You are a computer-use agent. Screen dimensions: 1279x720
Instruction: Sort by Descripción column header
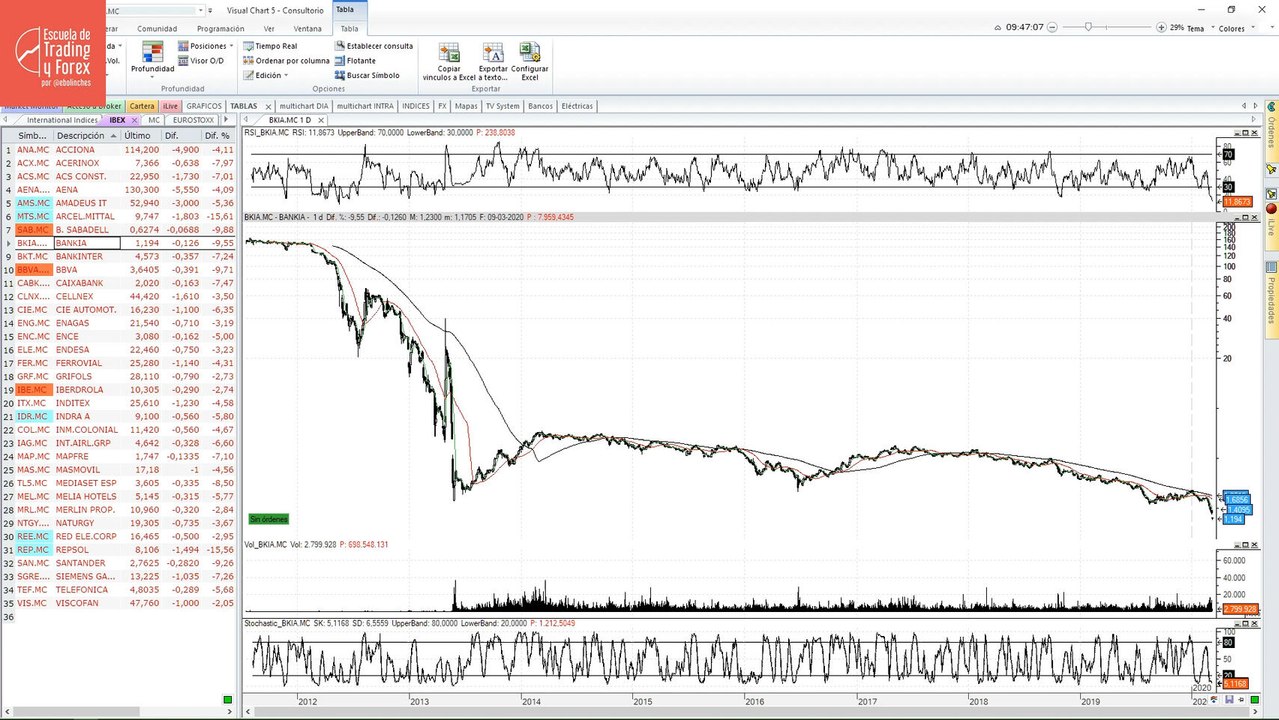click(86, 135)
